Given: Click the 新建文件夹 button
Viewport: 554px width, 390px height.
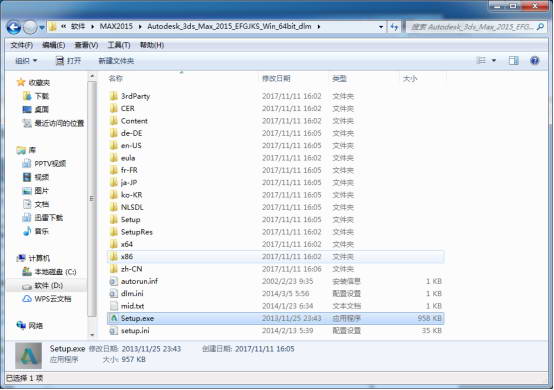Looking at the screenshot, I should click(116, 61).
